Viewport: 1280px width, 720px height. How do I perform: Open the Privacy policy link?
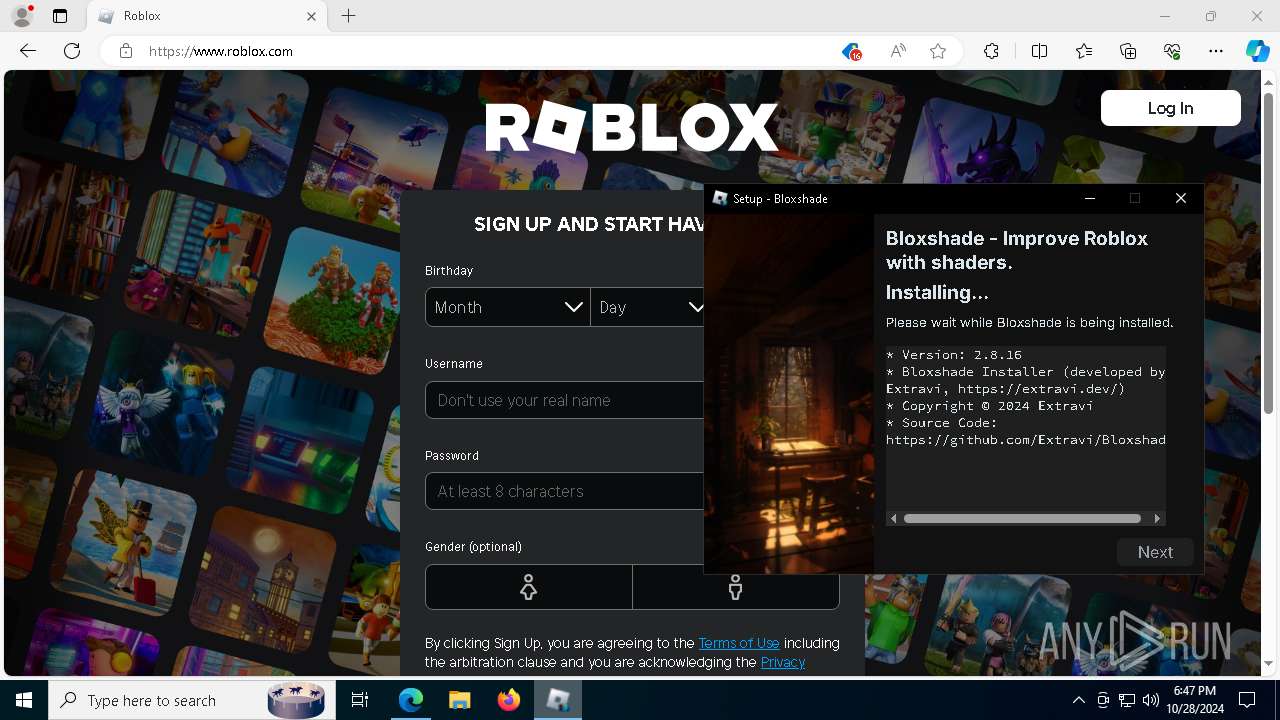click(x=783, y=662)
